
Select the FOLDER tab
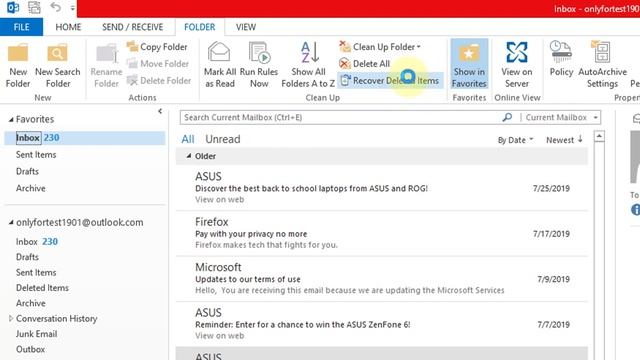click(x=200, y=27)
